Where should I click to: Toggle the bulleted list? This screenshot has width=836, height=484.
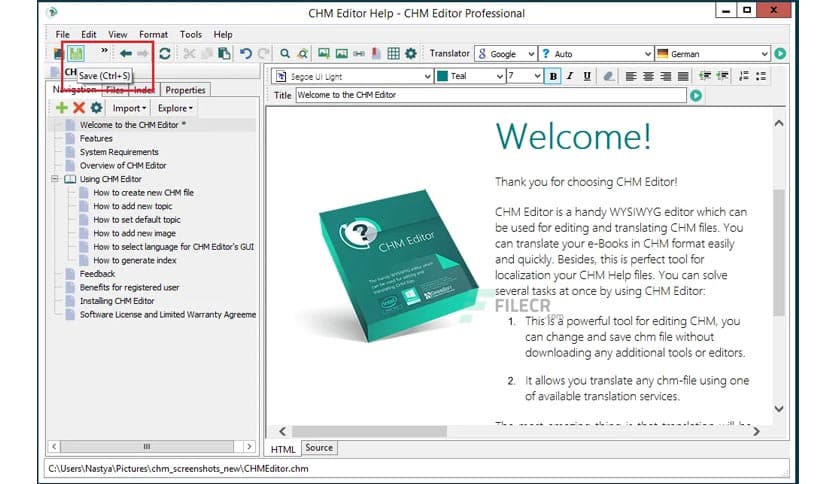[x=761, y=76]
